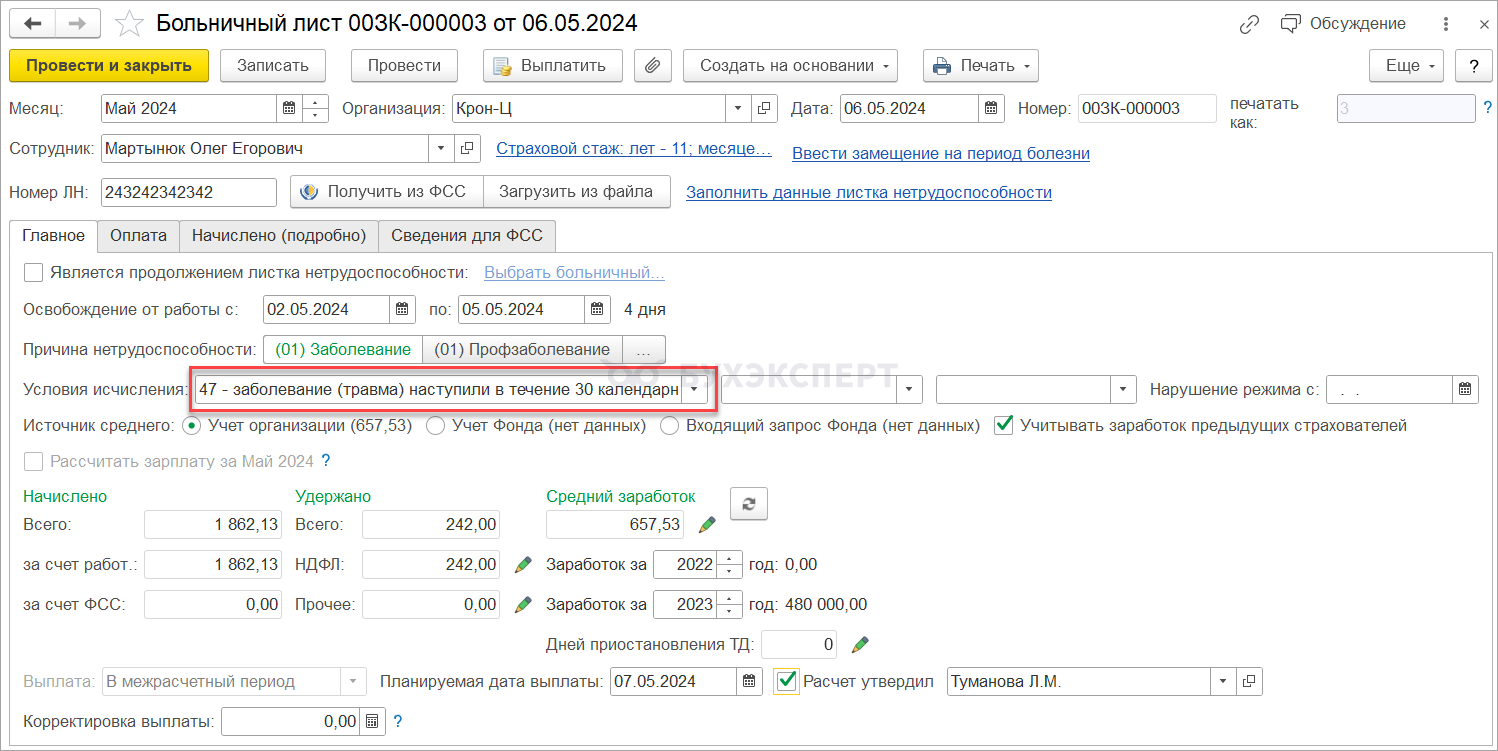Viewport: 1498px width, 751px height.
Task: Choose (01) Заболевание disability reason
Action: [343, 350]
